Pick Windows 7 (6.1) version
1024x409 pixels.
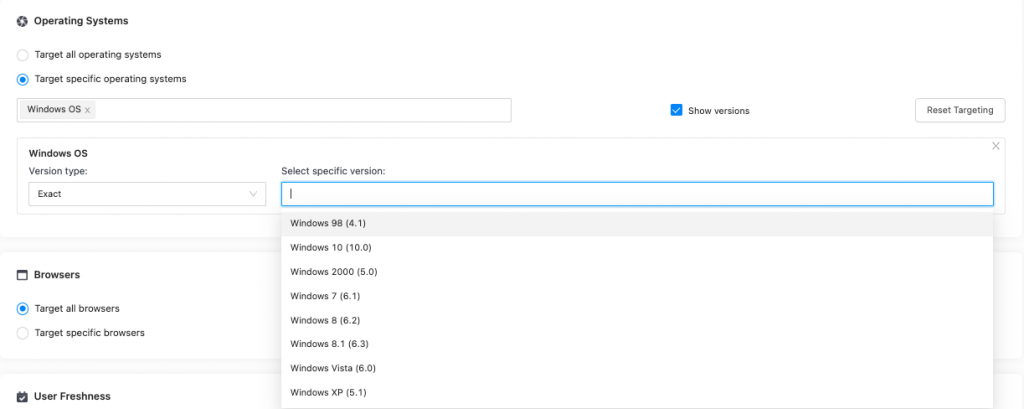tap(326, 296)
